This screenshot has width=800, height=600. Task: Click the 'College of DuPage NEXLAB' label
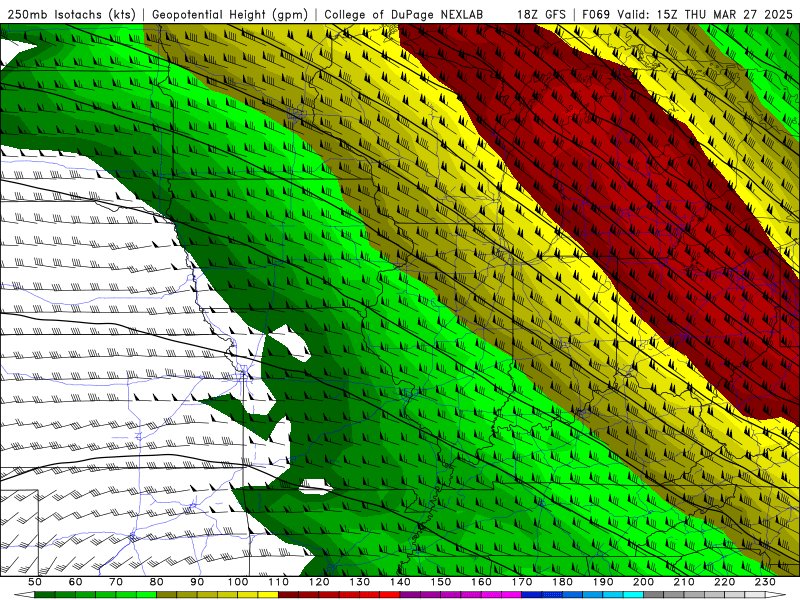[403, 14]
